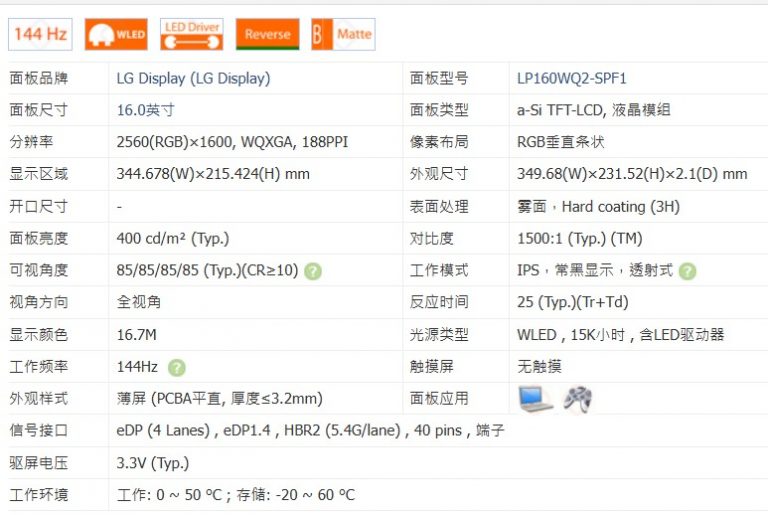Open help icon next to 144Hz frequency

tap(177, 368)
